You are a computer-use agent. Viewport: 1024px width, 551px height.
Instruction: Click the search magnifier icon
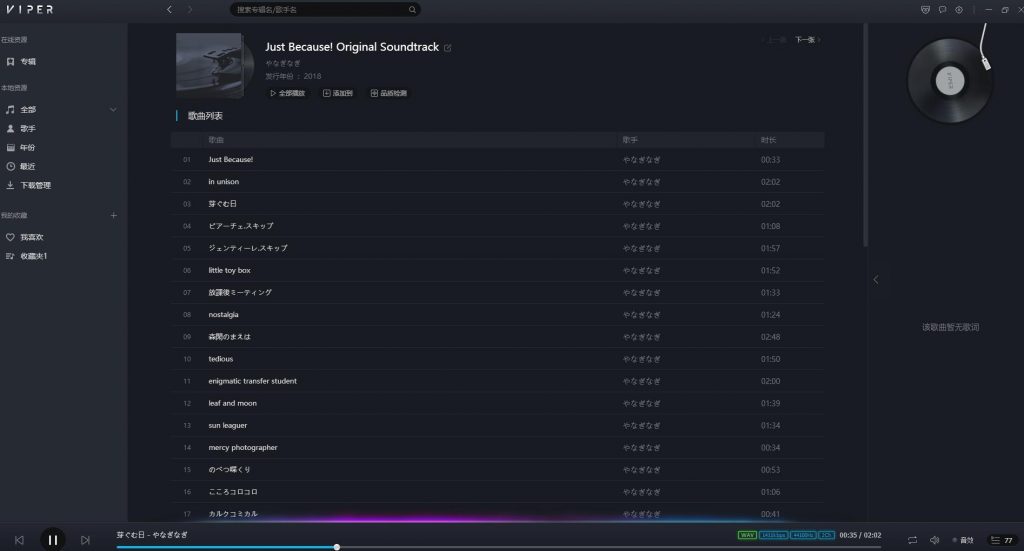412,9
